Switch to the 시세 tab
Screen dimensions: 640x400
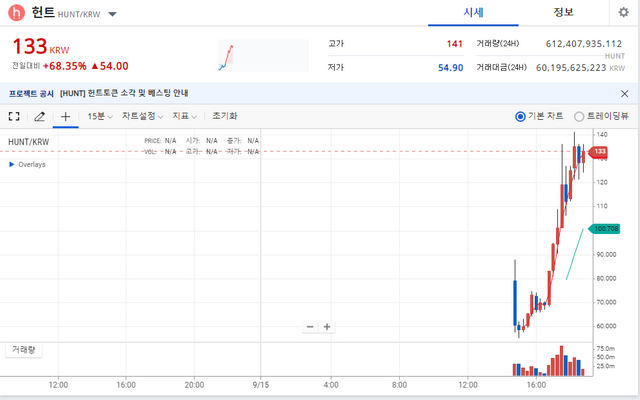(473, 13)
